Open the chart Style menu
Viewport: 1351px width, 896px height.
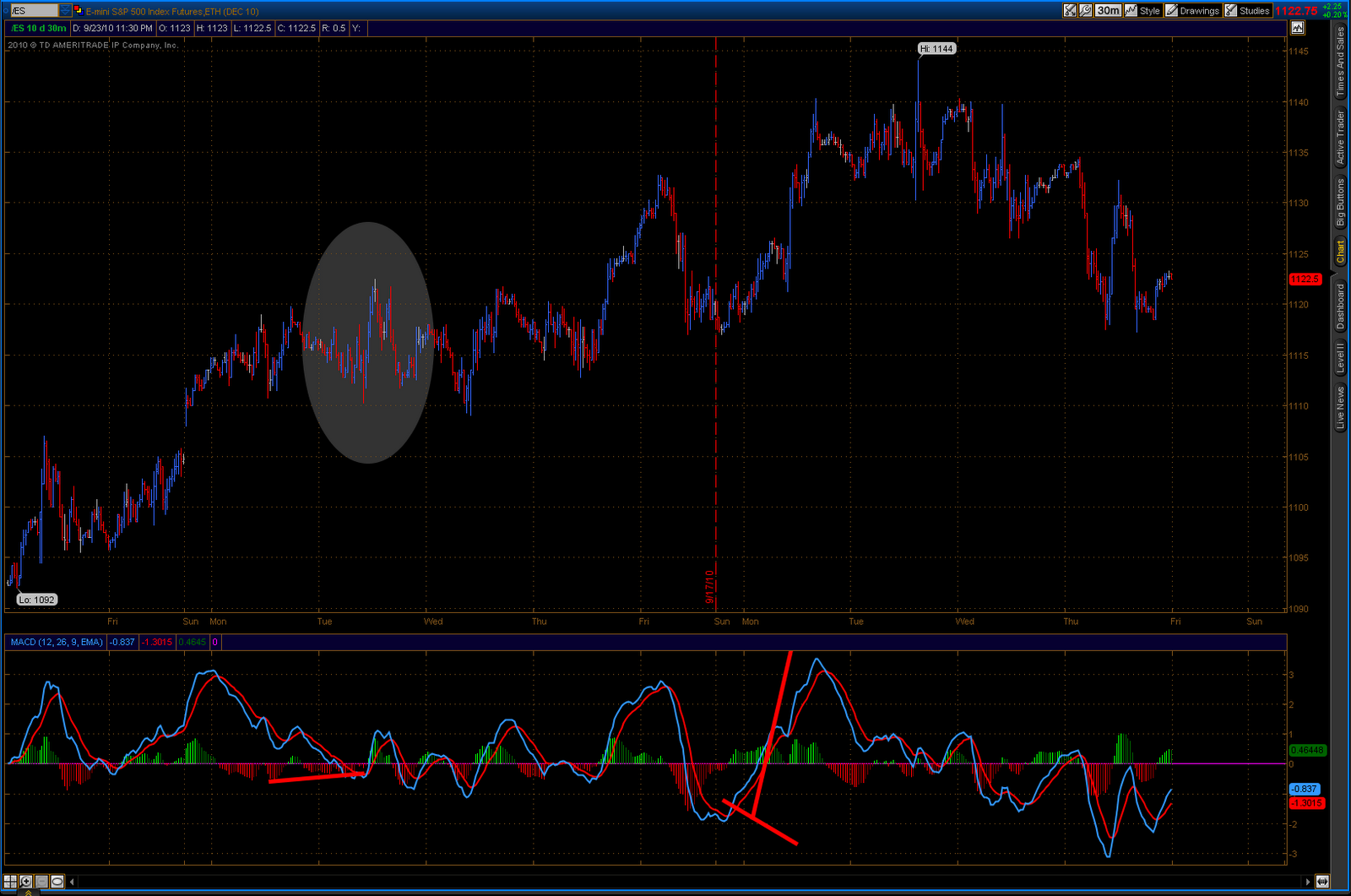pyautogui.click(x=1142, y=11)
